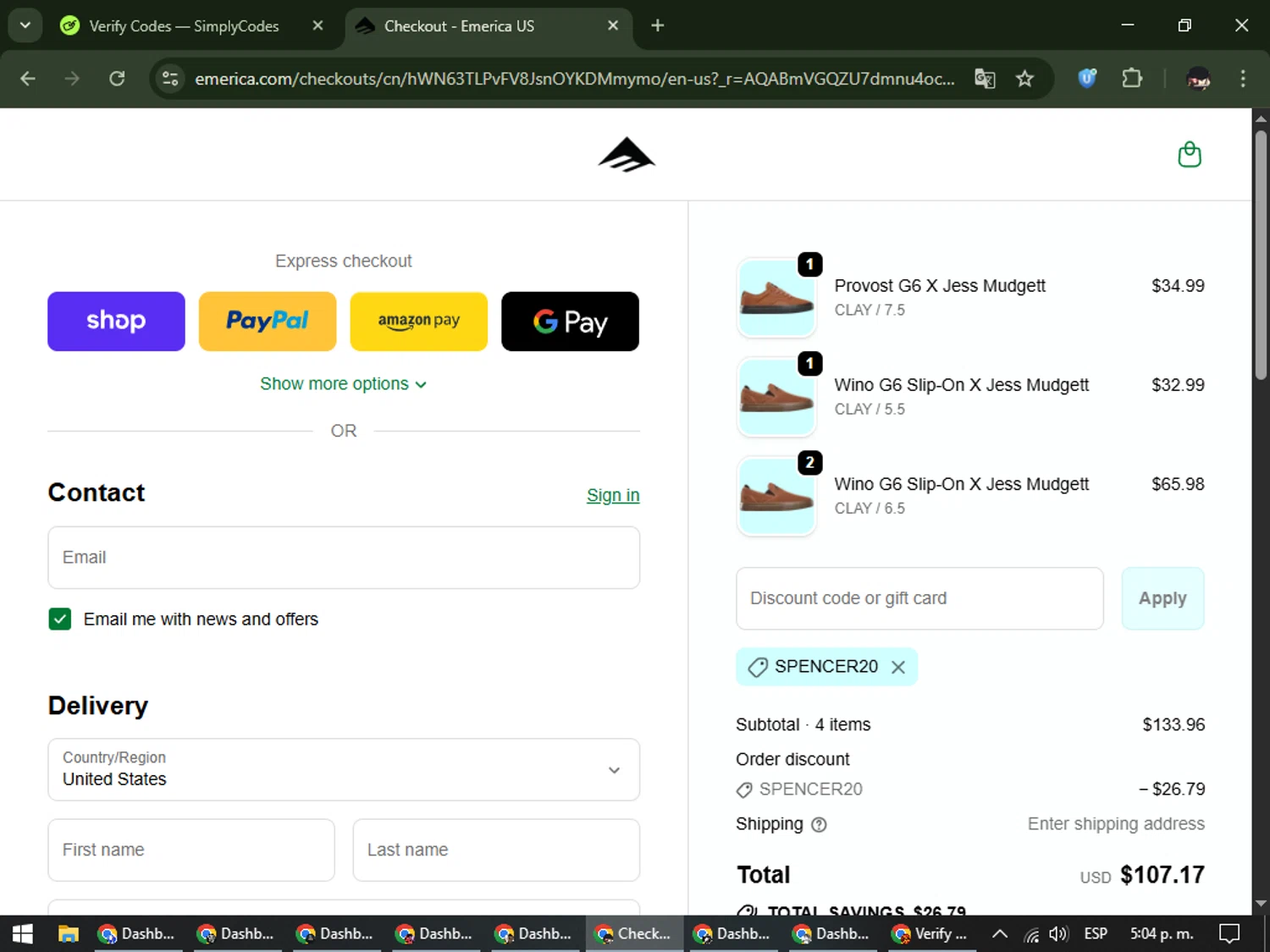Bookmark this page with the star icon
The image size is (1270, 952).
[1024, 79]
